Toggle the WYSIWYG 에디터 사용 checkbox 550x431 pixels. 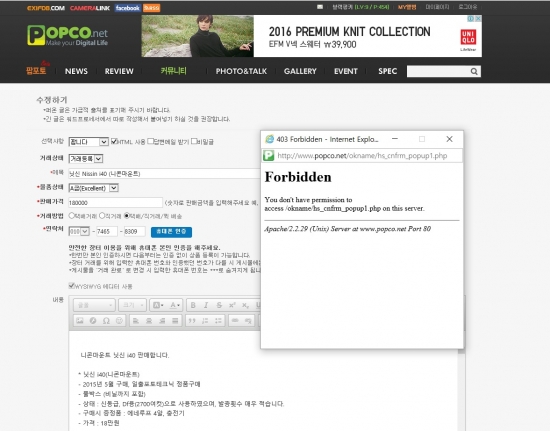click(72, 285)
